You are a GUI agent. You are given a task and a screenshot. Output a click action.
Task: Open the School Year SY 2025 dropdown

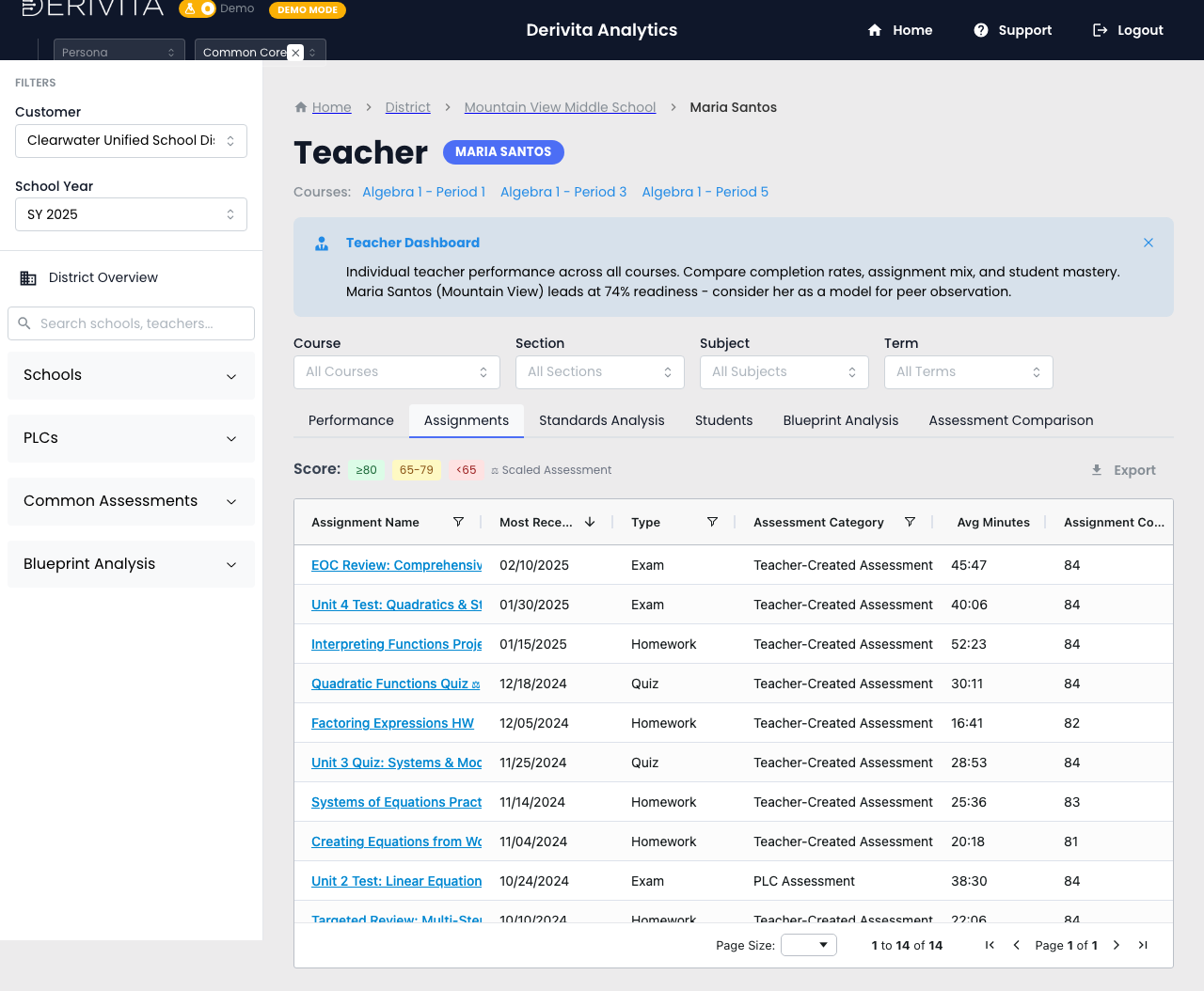tap(131, 214)
